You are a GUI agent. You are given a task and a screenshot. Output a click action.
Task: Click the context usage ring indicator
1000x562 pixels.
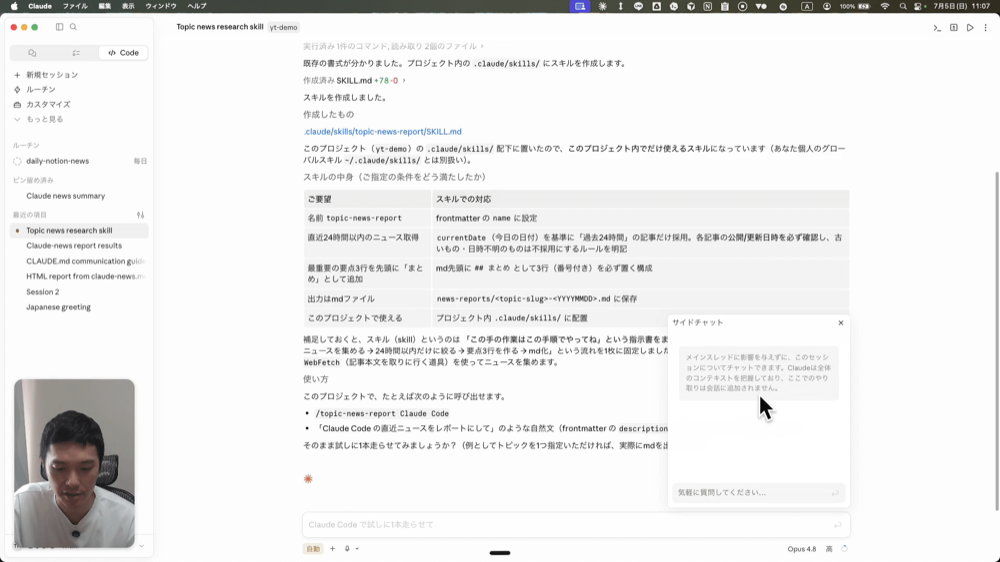844,549
